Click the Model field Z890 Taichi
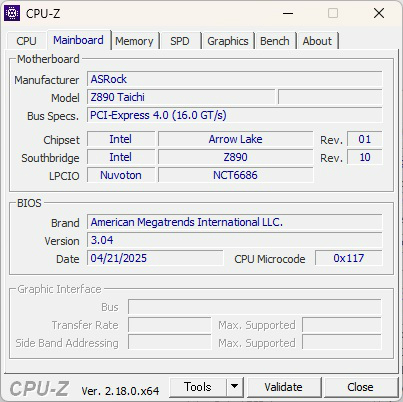The width and height of the screenshot is (403, 402). (x=181, y=97)
